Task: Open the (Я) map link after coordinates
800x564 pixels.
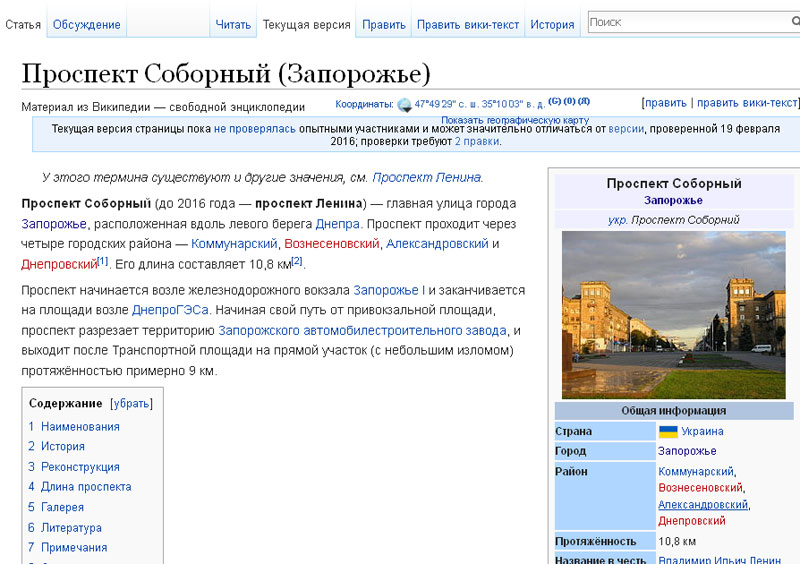Action: pyautogui.click(x=584, y=102)
